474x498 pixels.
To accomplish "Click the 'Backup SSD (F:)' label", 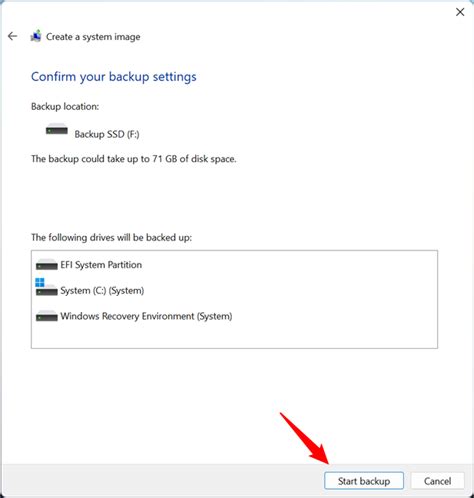I will tap(107, 134).
